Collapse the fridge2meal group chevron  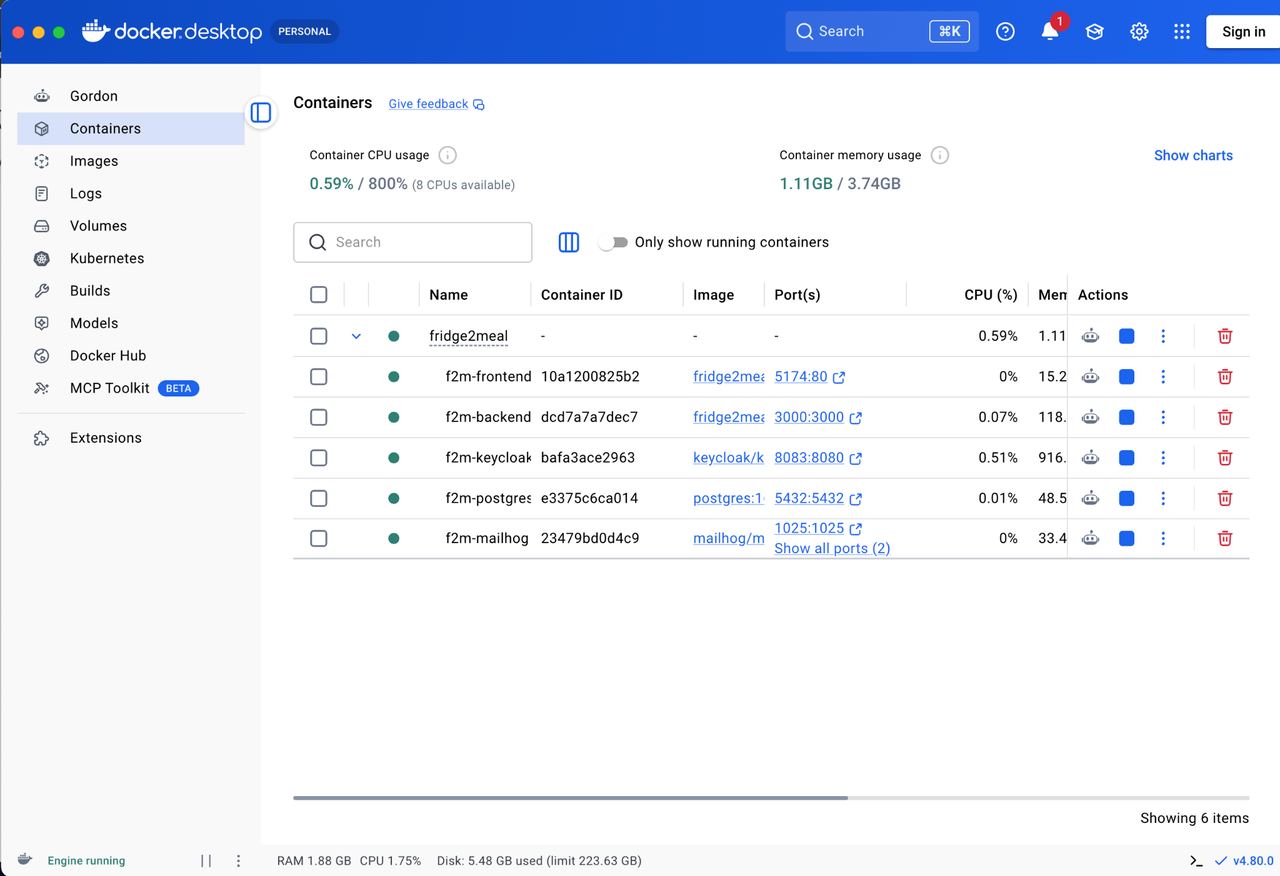(356, 336)
